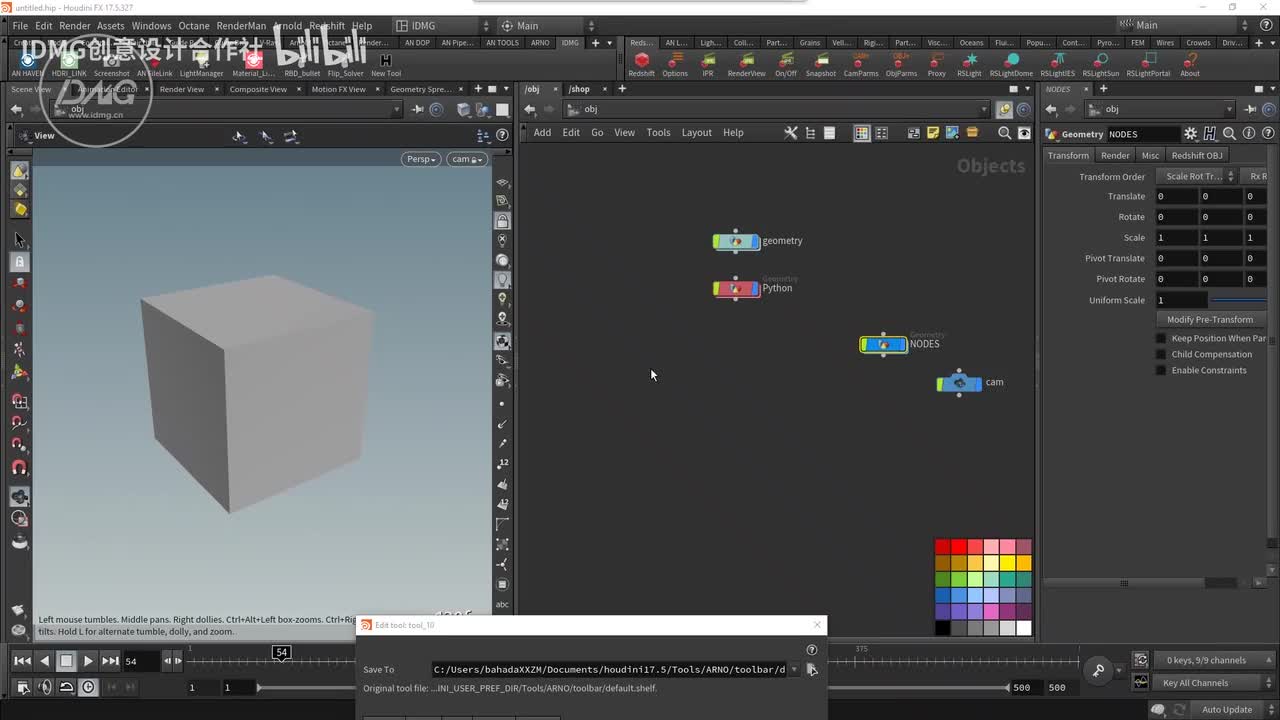The width and height of the screenshot is (1280, 720).
Task: Click the tool dialog's Save To file chooser icon
Action: coord(812,670)
